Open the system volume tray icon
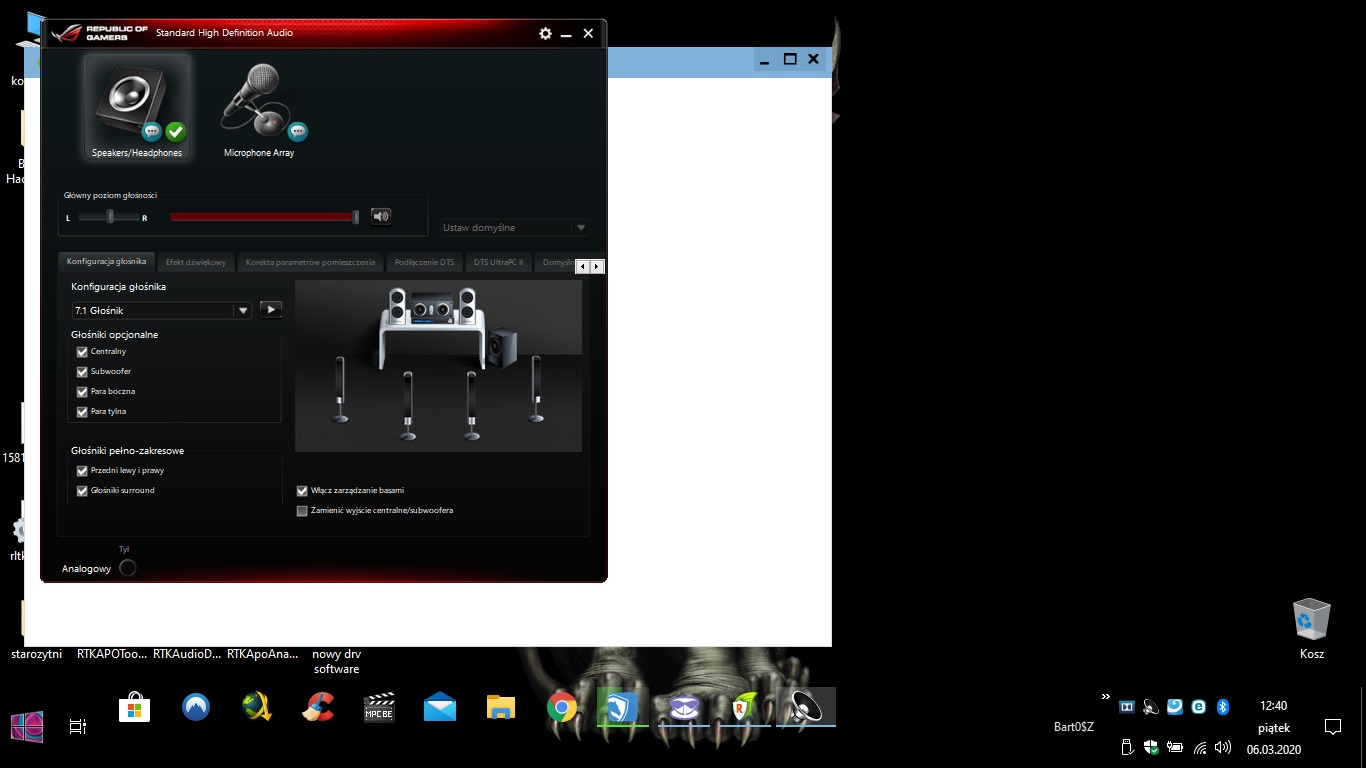The image size is (1366, 768). 1222,747
